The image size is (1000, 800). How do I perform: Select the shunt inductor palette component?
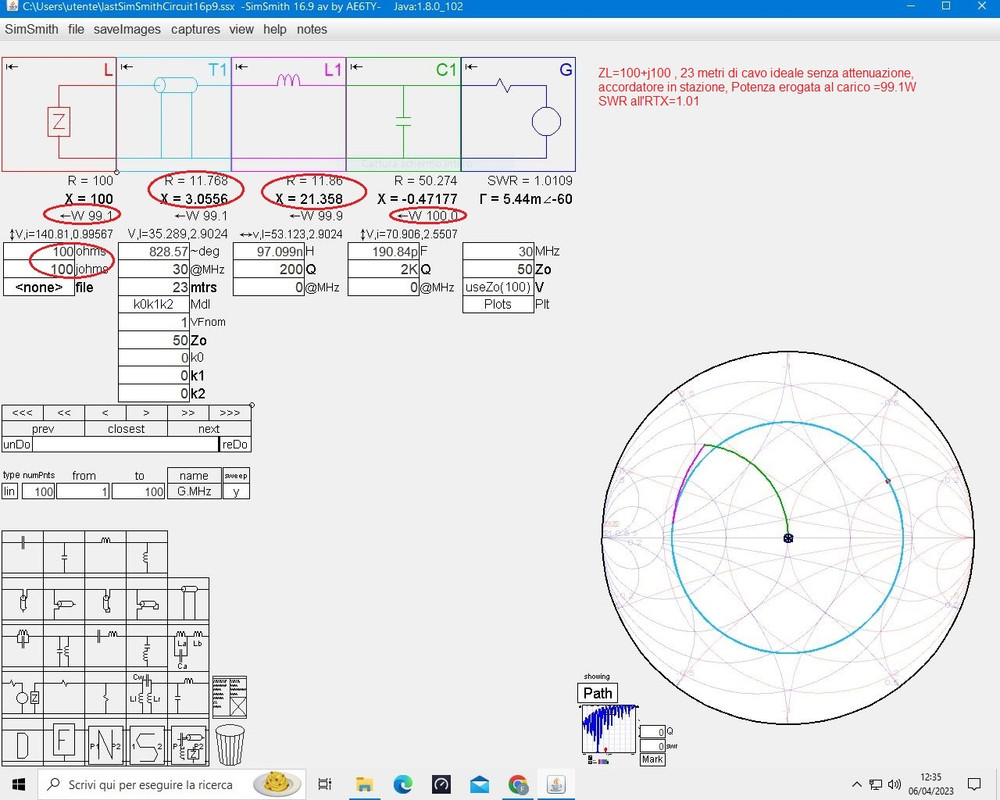click(147, 552)
